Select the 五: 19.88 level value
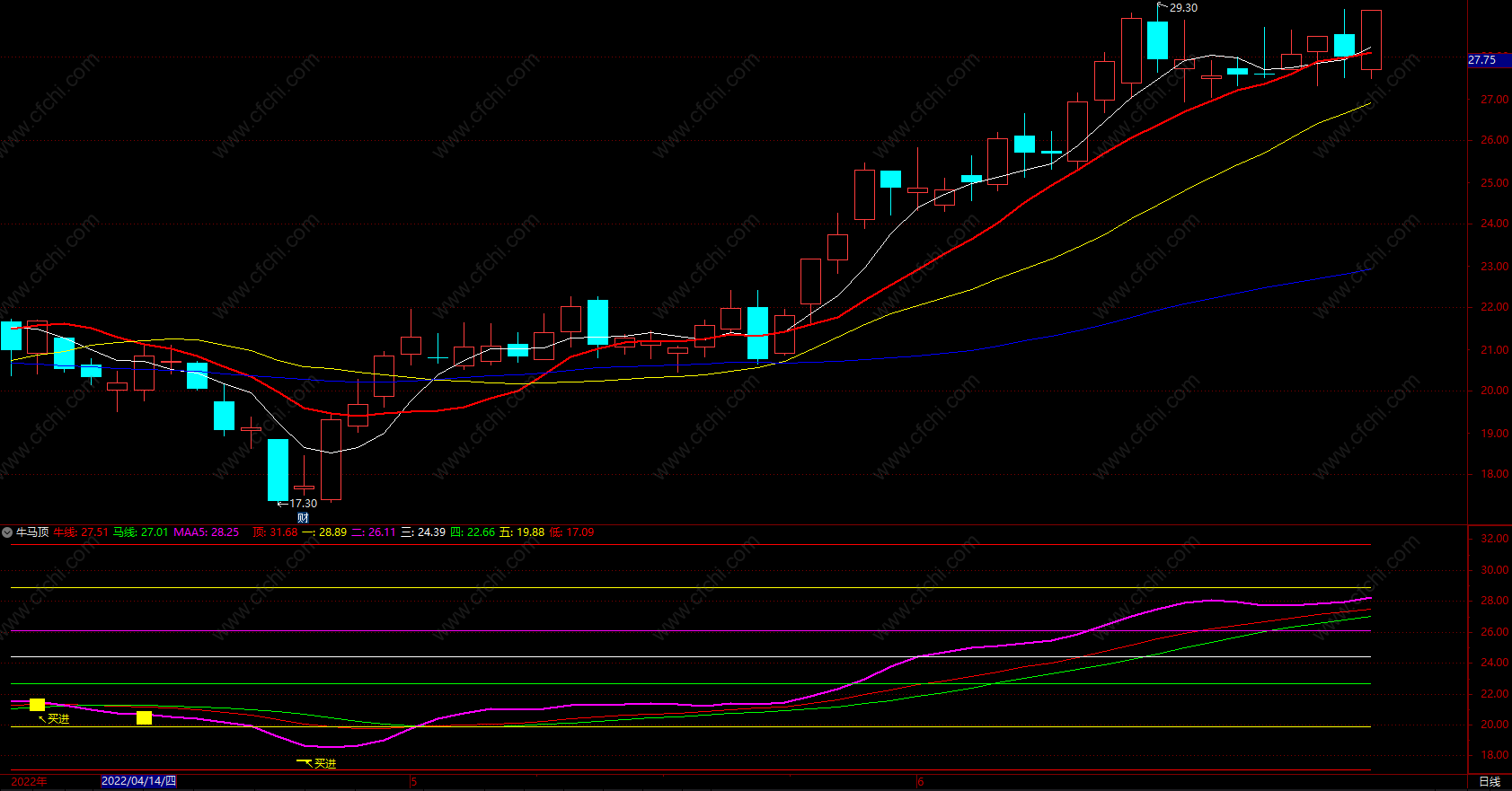The width and height of the screenshot is (1512, 791). 522,532
